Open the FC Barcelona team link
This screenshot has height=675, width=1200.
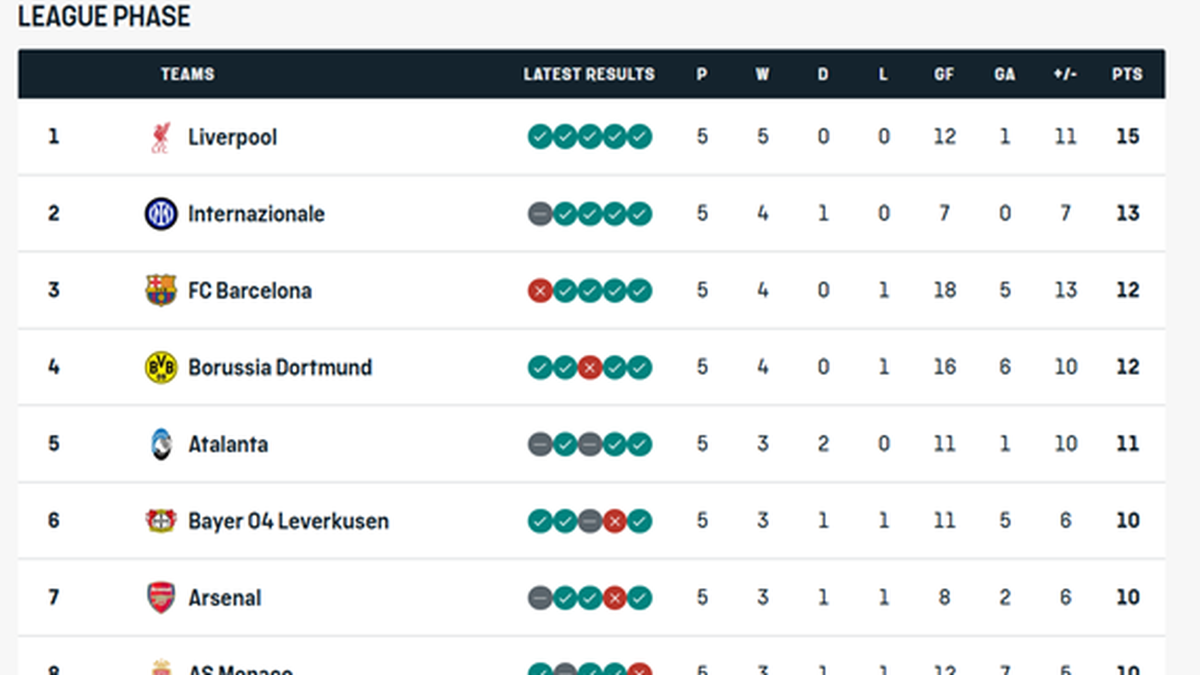point(250,291)
